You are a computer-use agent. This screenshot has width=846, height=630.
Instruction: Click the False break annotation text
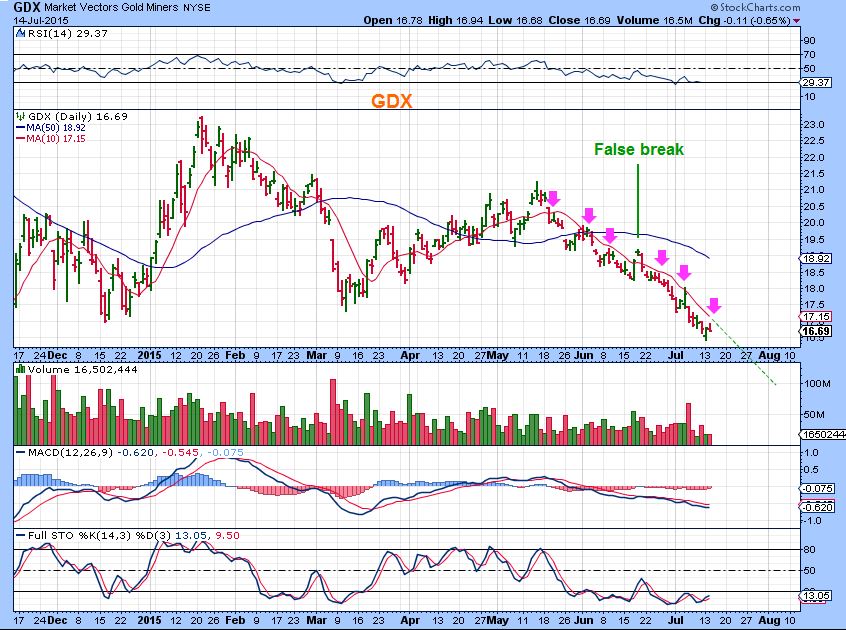[x=637, y=150]
